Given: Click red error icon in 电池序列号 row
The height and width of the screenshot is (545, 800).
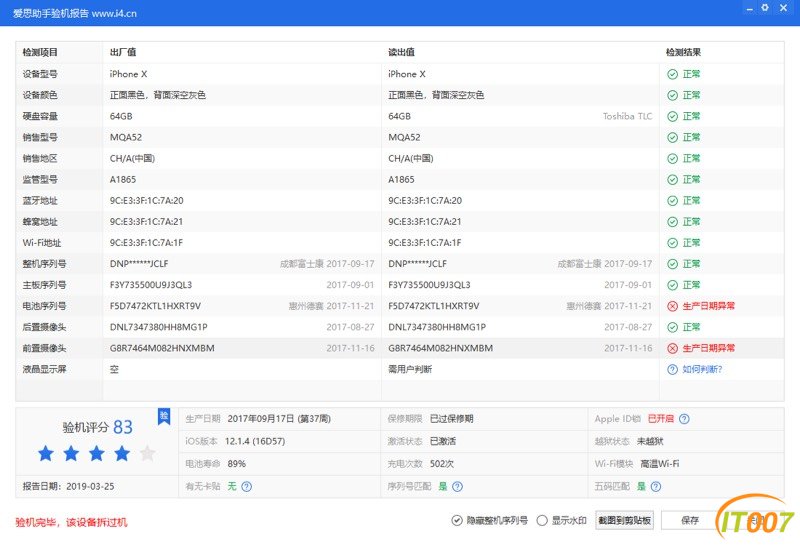Looking at the screenshot, I should (672, 306).
